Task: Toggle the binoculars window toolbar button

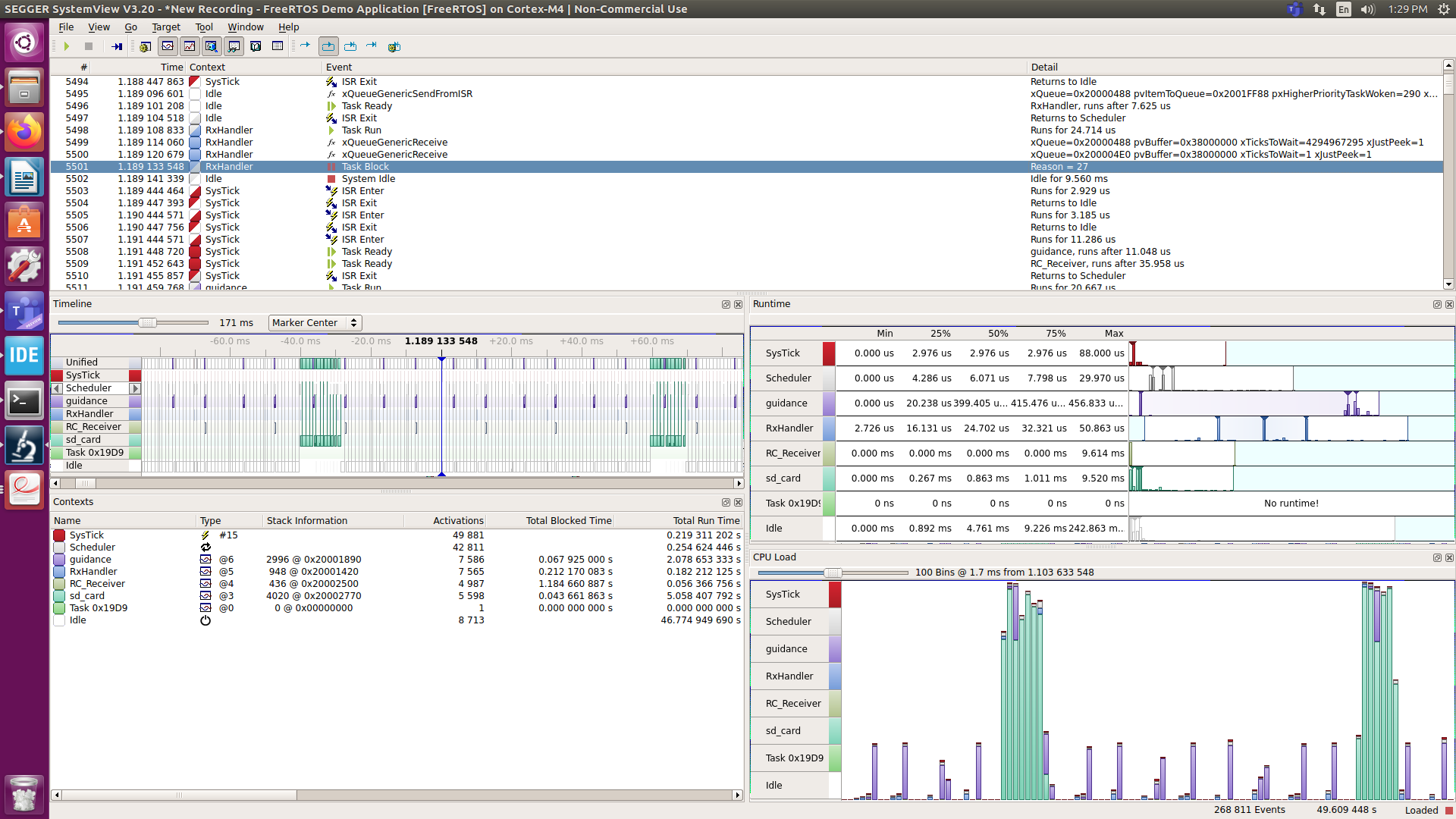Action: (234, 46)
